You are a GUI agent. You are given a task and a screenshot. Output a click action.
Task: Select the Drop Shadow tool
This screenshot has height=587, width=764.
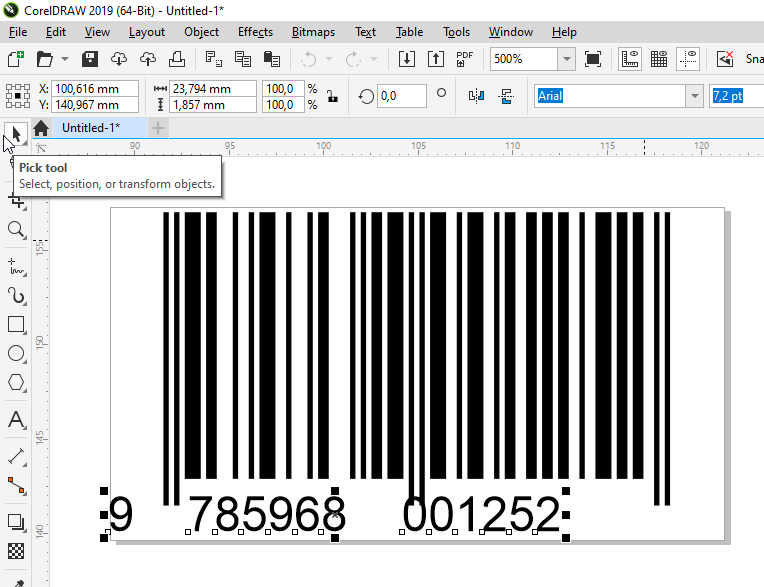pos(16,523)
